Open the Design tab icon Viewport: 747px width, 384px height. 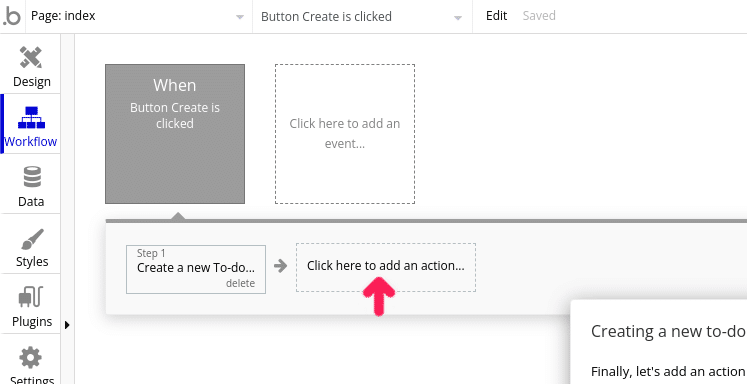[31, 57]
